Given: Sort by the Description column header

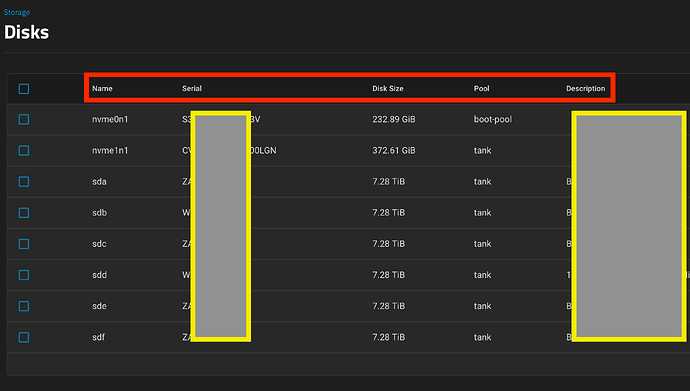Looking at the screenshot, I should click(x=585, y=88).
